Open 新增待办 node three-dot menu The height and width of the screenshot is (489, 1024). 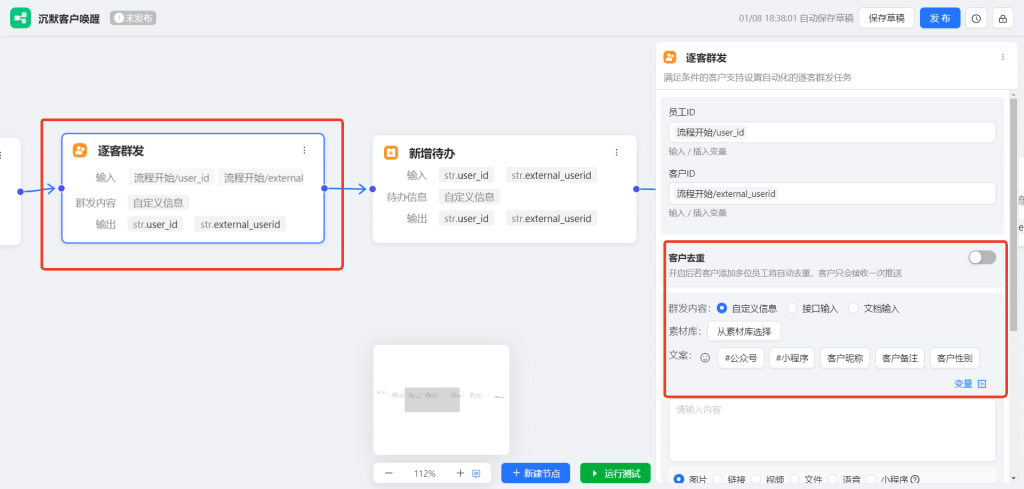tap(616, 153)
